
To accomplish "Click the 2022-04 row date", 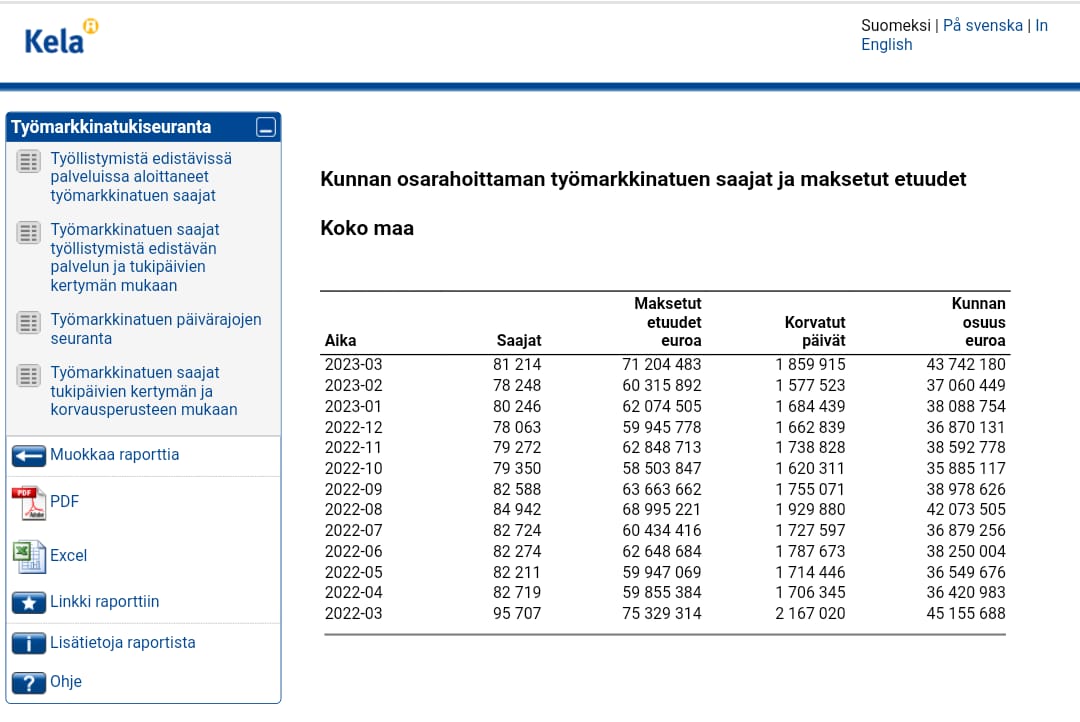I will coord(353,592).
